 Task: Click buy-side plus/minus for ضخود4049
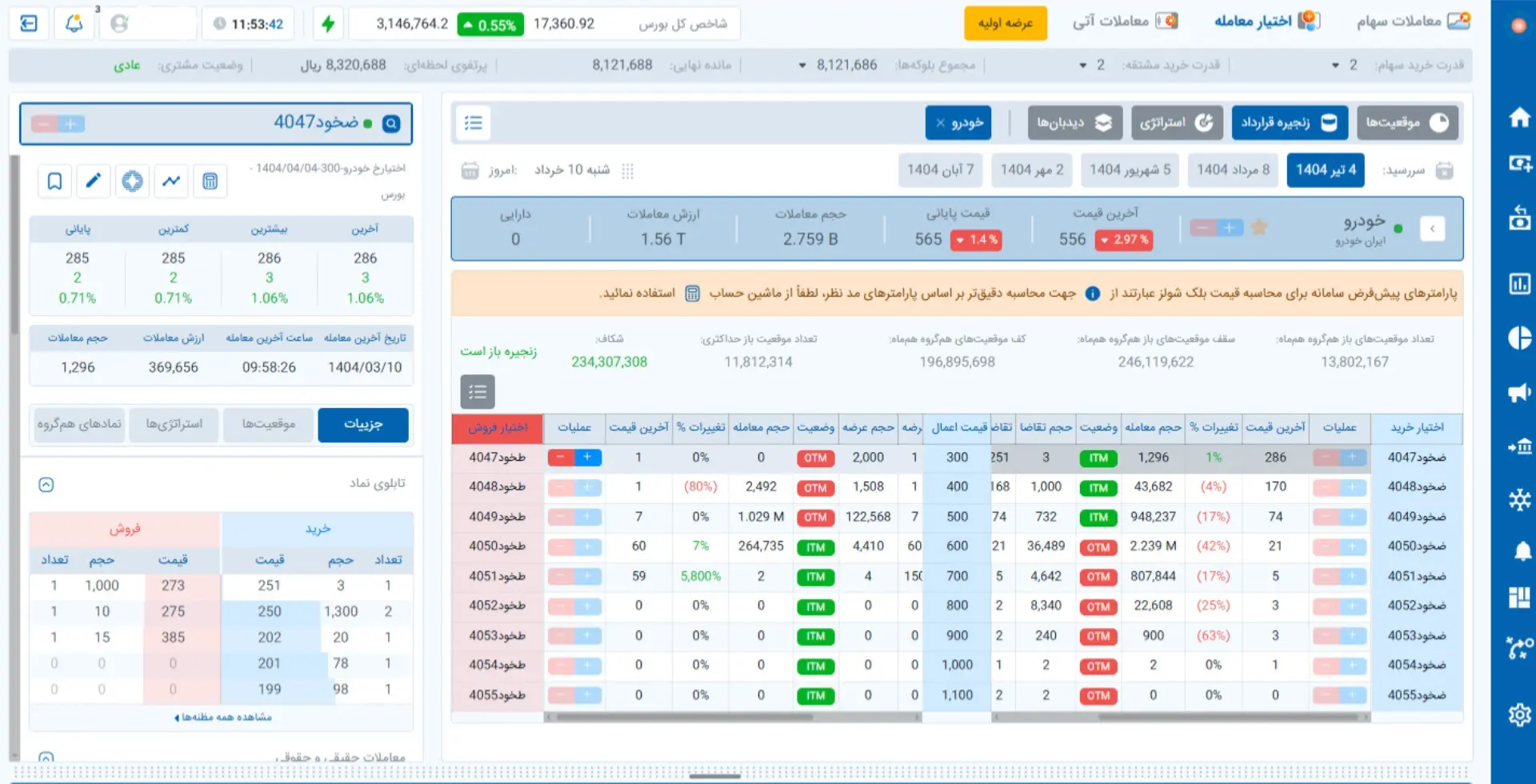1339,517
